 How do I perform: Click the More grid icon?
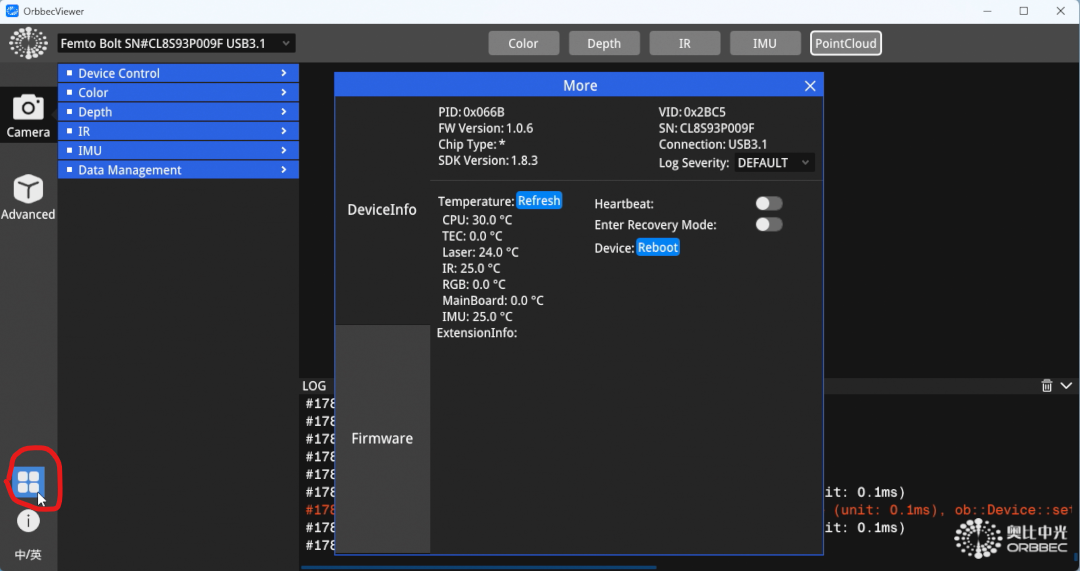29,482
